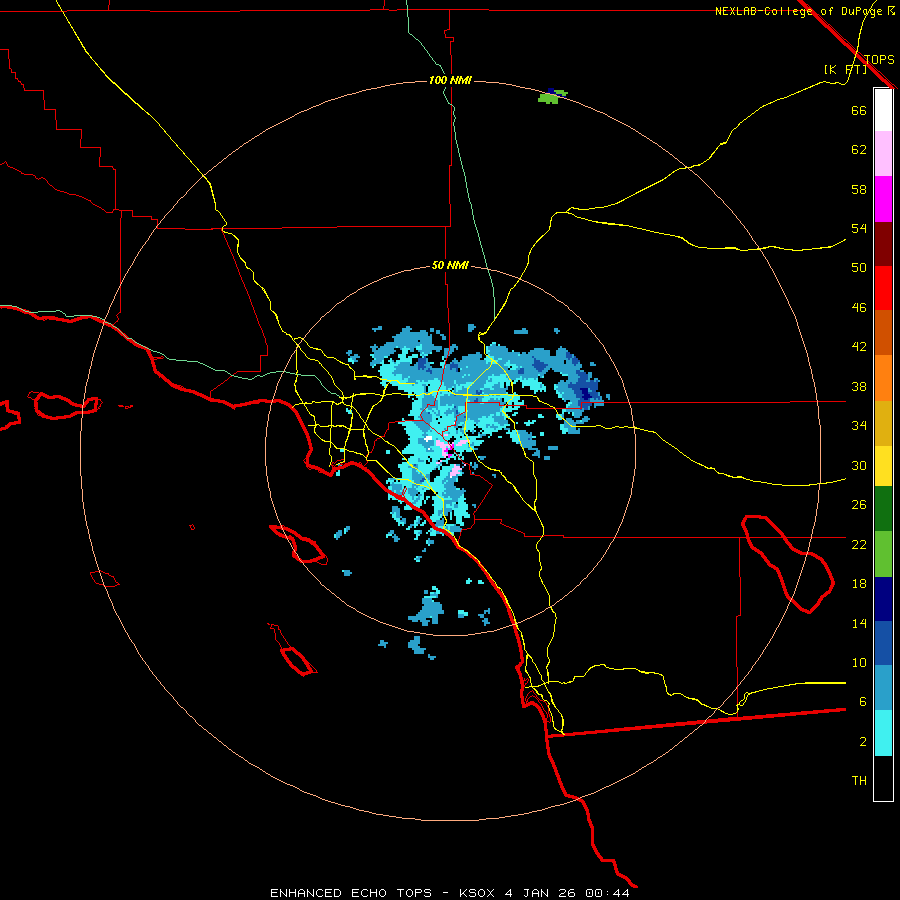Image resolution: width=900 pixels, height=900 pixels.
Task: Select the light green swatch near 22
Action: pyautogui.click(x=883, y=554)
